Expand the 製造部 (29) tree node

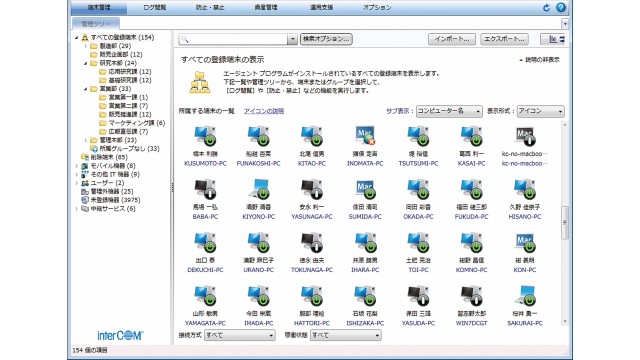pyautogui.click(x=86, y=46)
